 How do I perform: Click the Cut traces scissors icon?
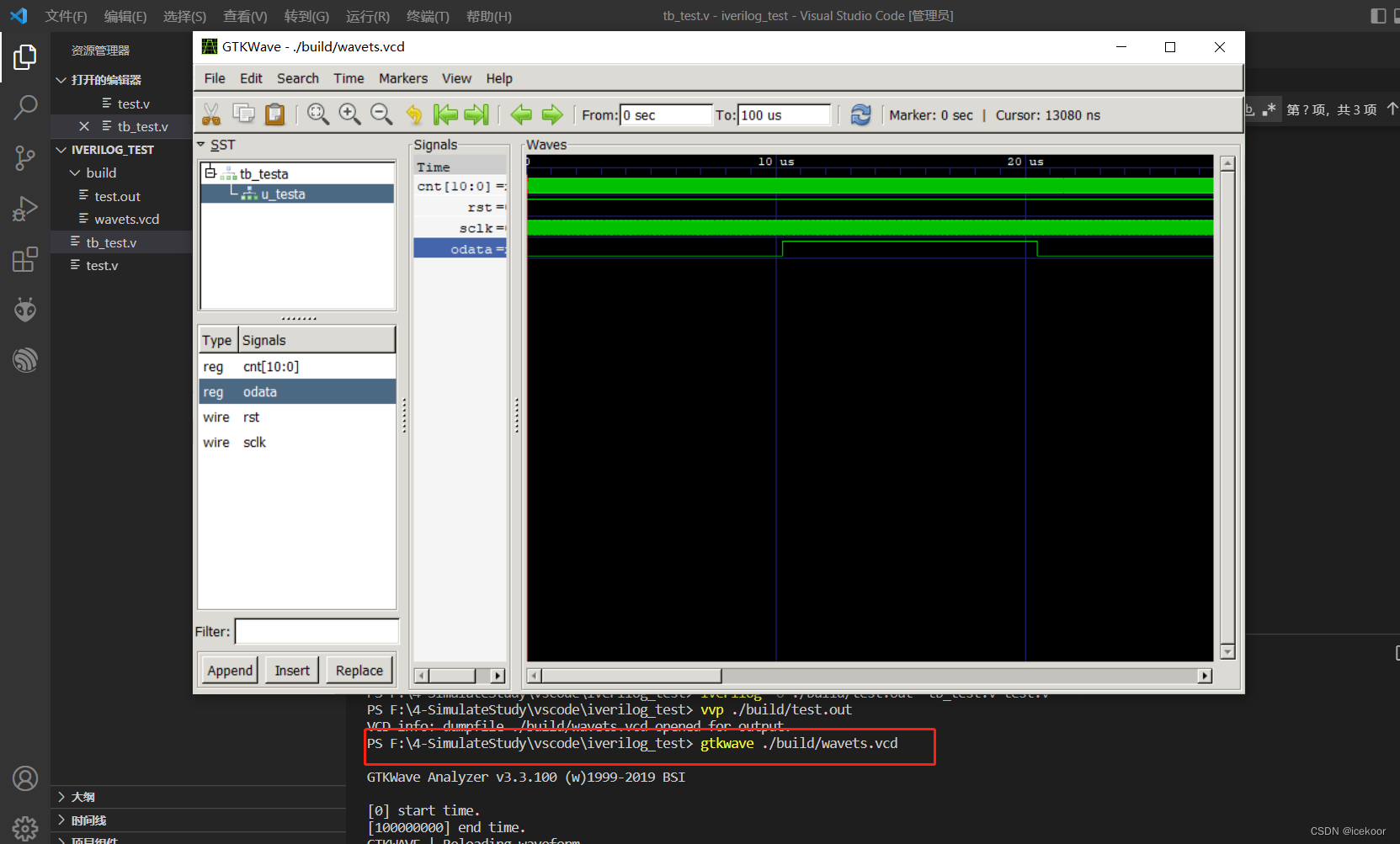[x=211, y=114]
